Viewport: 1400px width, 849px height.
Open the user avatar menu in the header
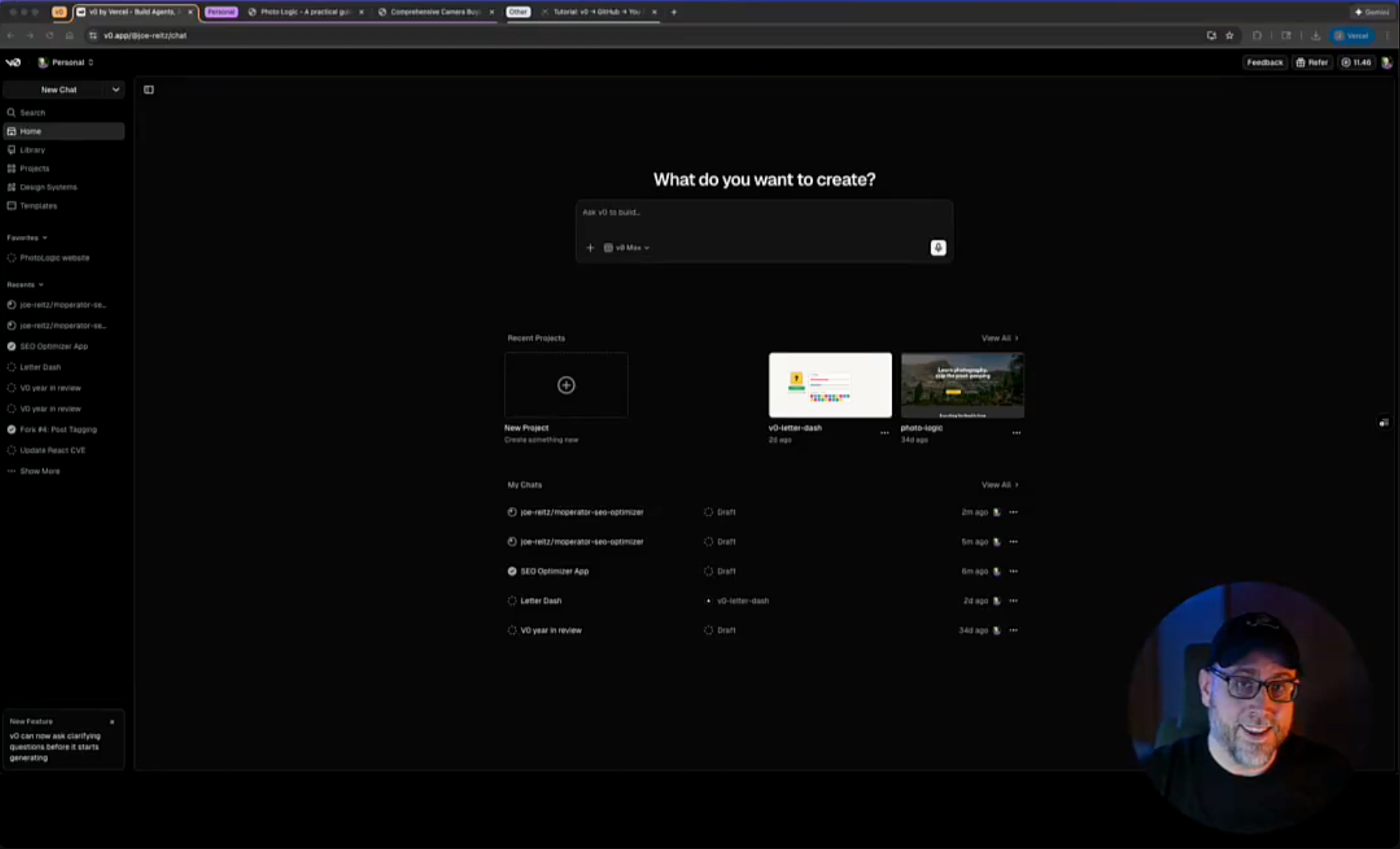coord(1387,62)
